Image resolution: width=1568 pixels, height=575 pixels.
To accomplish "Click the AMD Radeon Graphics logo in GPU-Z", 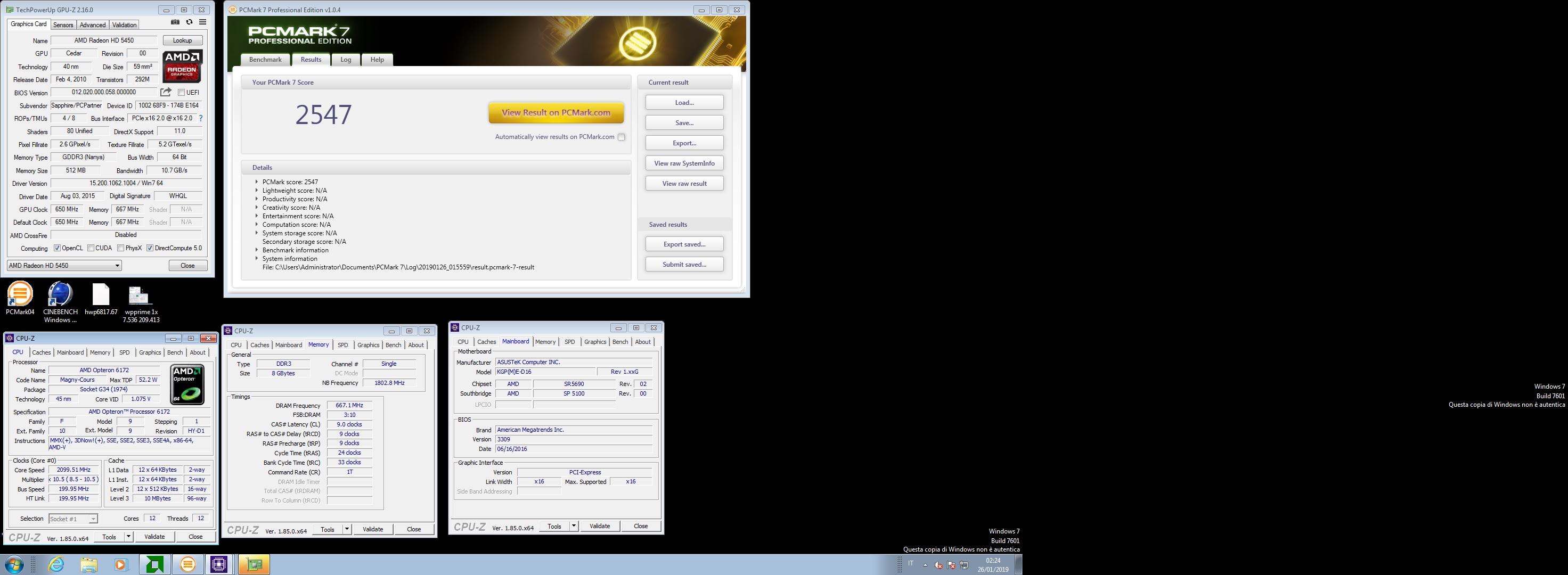I will (x=182, y=67).
